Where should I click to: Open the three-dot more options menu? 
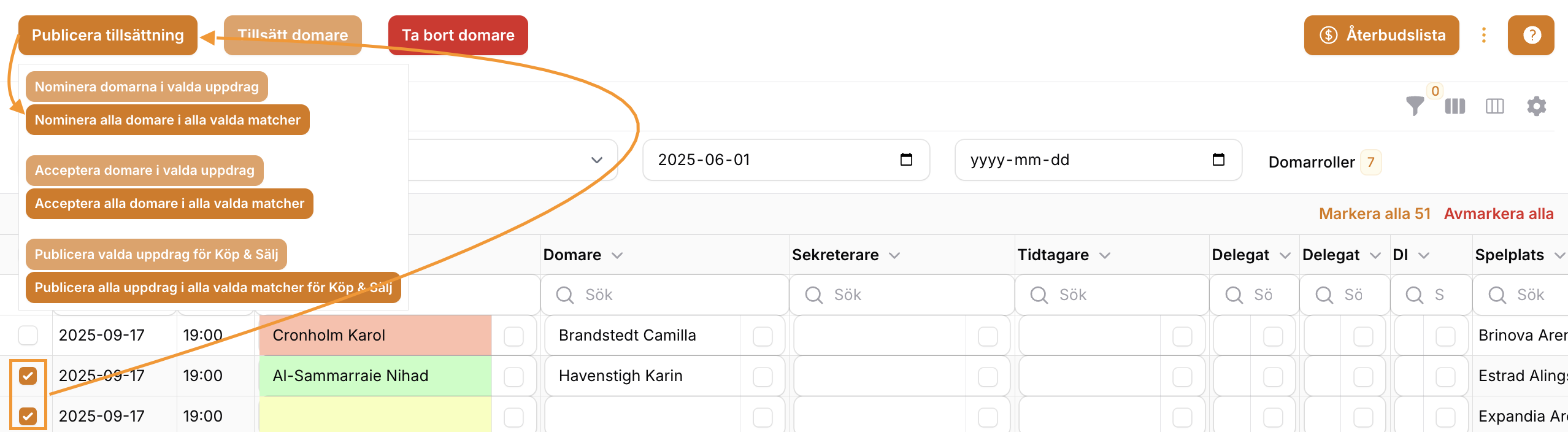tap(1484, 35)
